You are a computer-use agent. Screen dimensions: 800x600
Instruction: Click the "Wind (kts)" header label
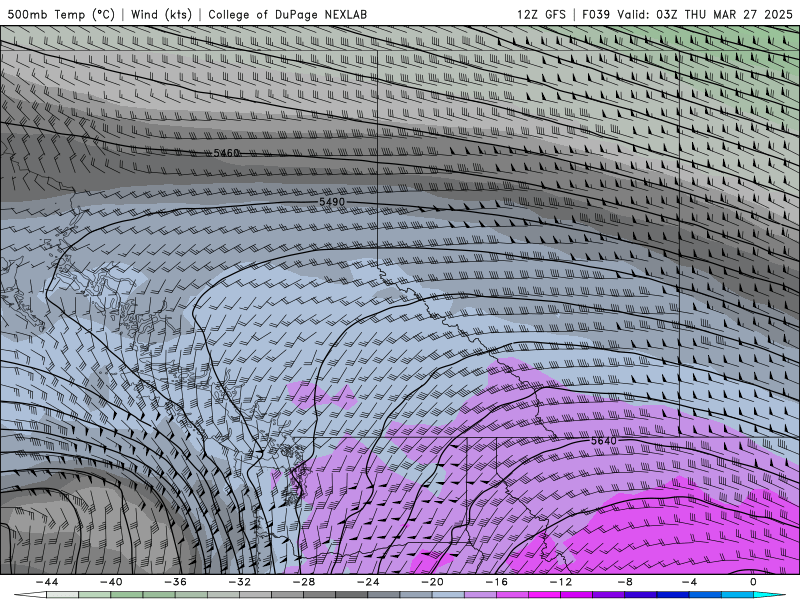click(x=161, y=14)
